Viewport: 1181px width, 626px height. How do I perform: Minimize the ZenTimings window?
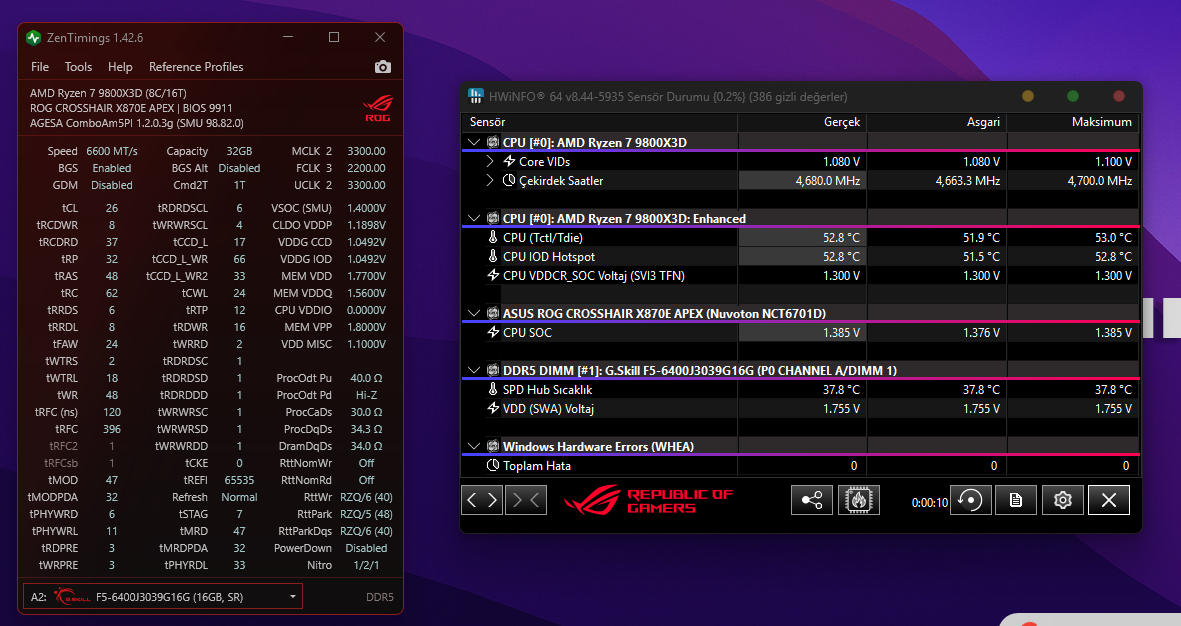click(x=288, y=38)
